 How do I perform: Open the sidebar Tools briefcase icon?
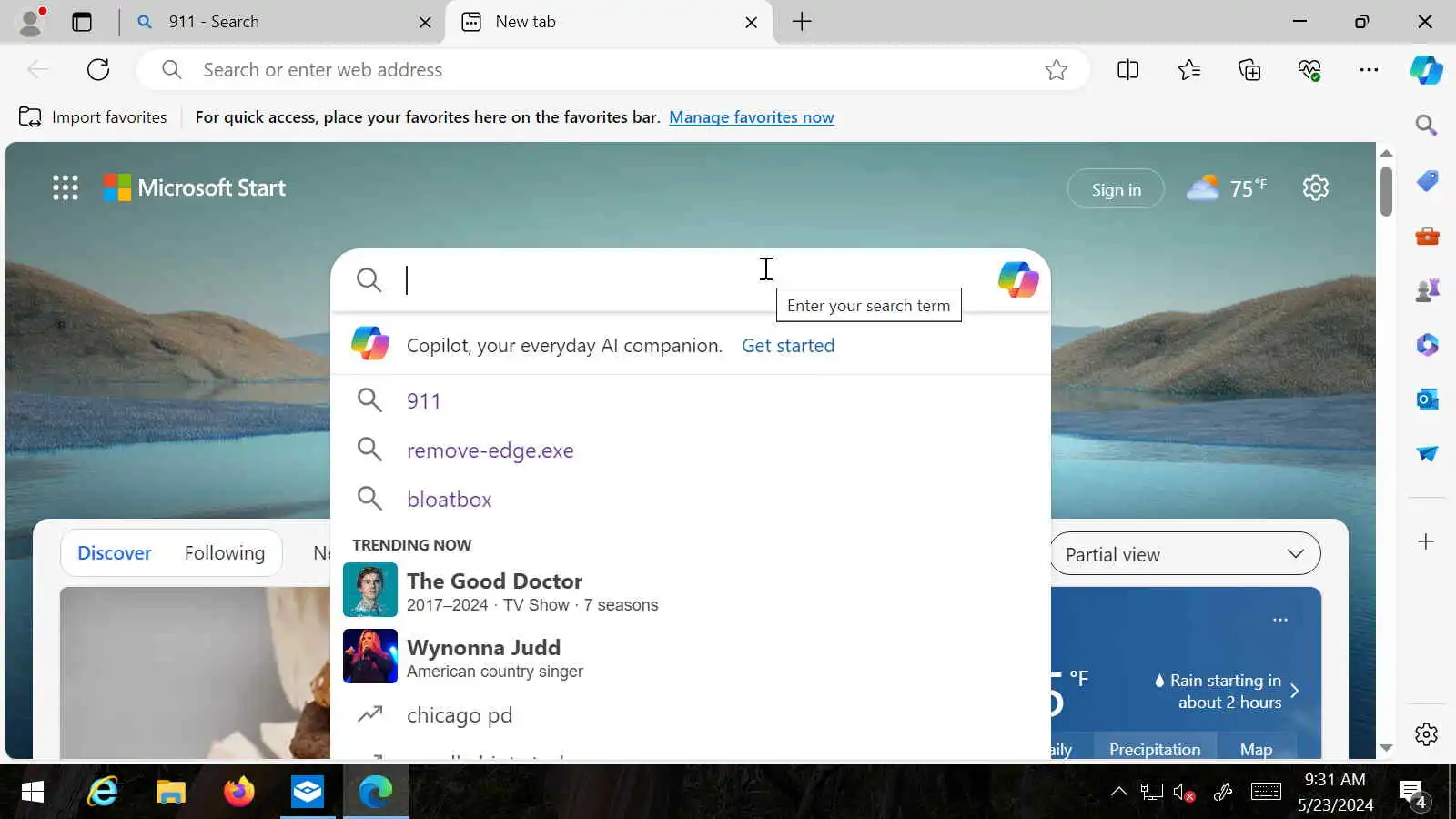click(x=1427, y=236)
